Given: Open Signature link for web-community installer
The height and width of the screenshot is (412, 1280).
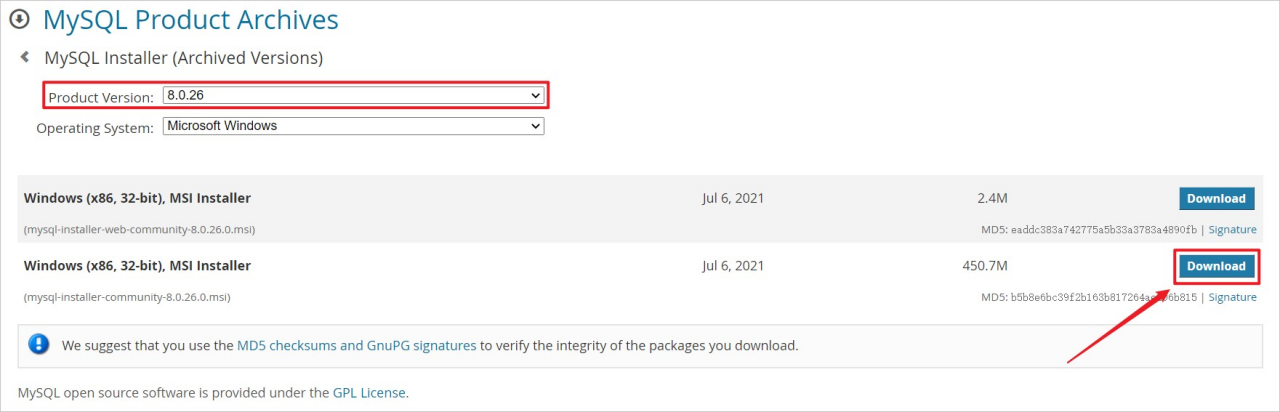Looking at the screenshot, I should pos(1232,229).
